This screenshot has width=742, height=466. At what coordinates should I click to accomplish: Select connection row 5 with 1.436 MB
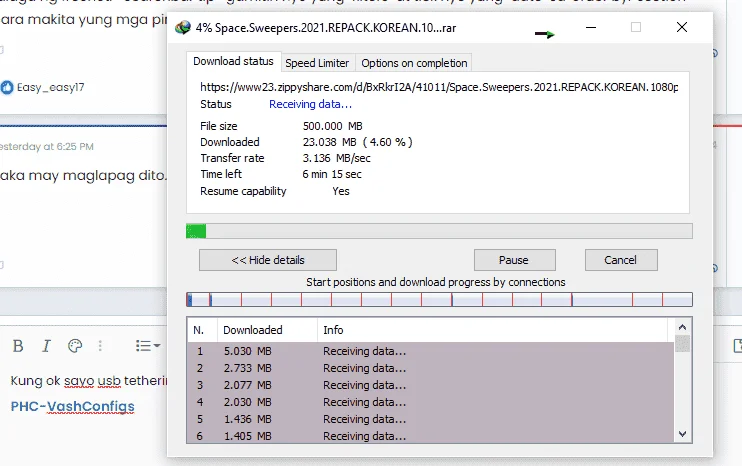[x=431, y=419]
